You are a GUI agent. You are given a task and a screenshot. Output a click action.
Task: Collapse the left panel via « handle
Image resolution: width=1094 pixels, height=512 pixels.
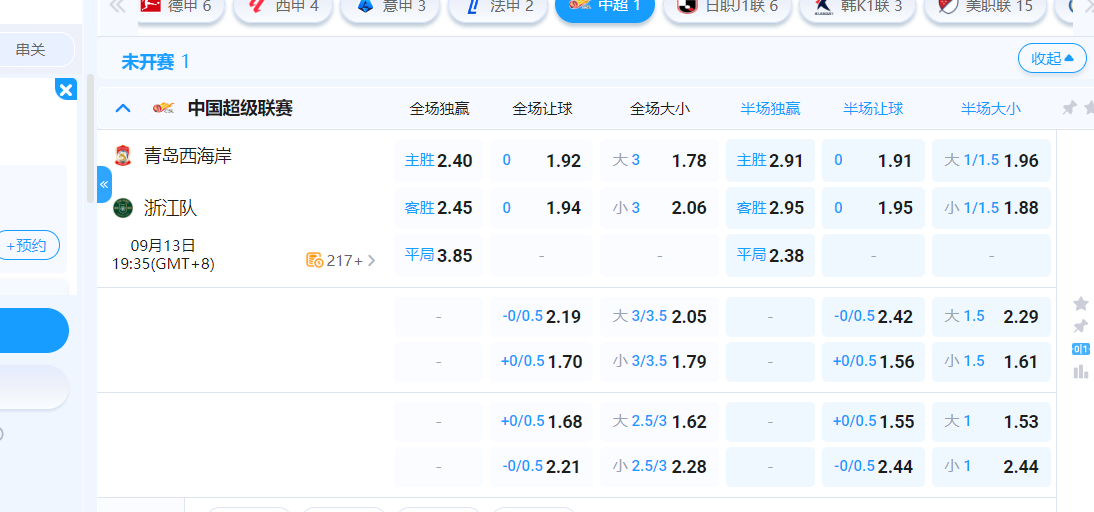[x=104, y=184]
